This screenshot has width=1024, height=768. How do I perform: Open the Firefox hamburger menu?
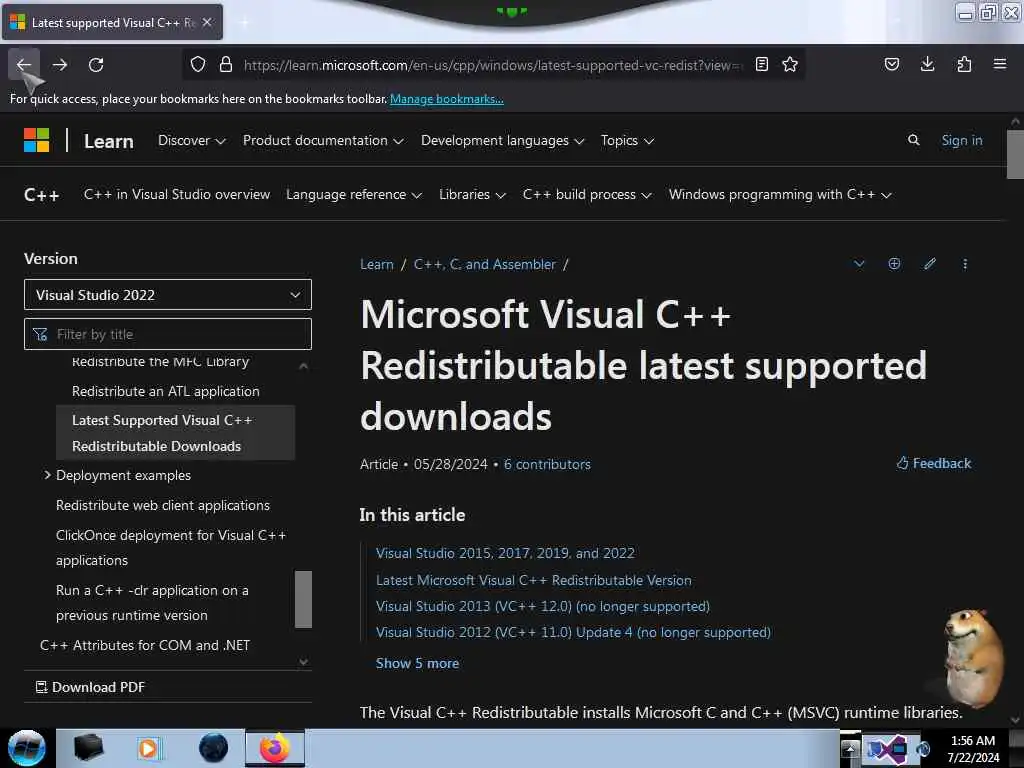point(1000,64)
